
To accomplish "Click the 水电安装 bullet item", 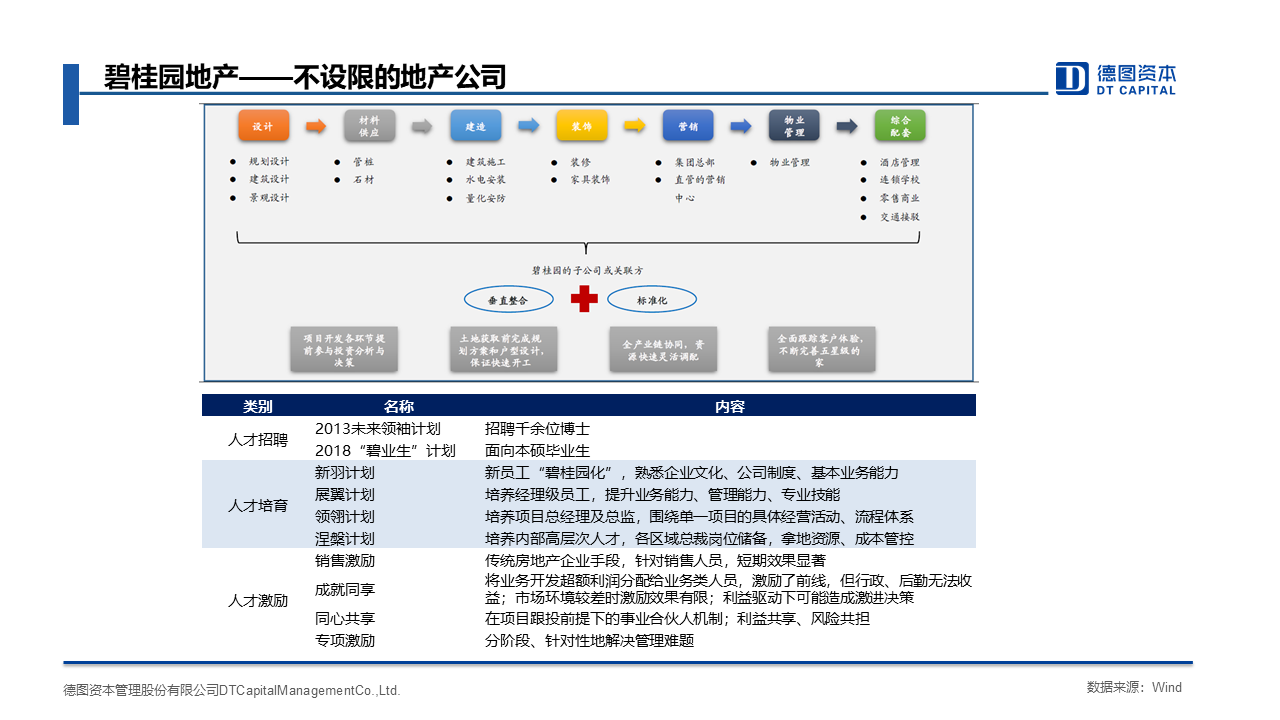I will pos(486,180).
